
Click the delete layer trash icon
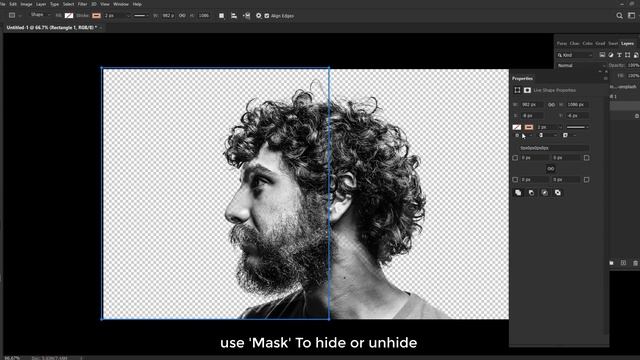(x=636, y=263)
